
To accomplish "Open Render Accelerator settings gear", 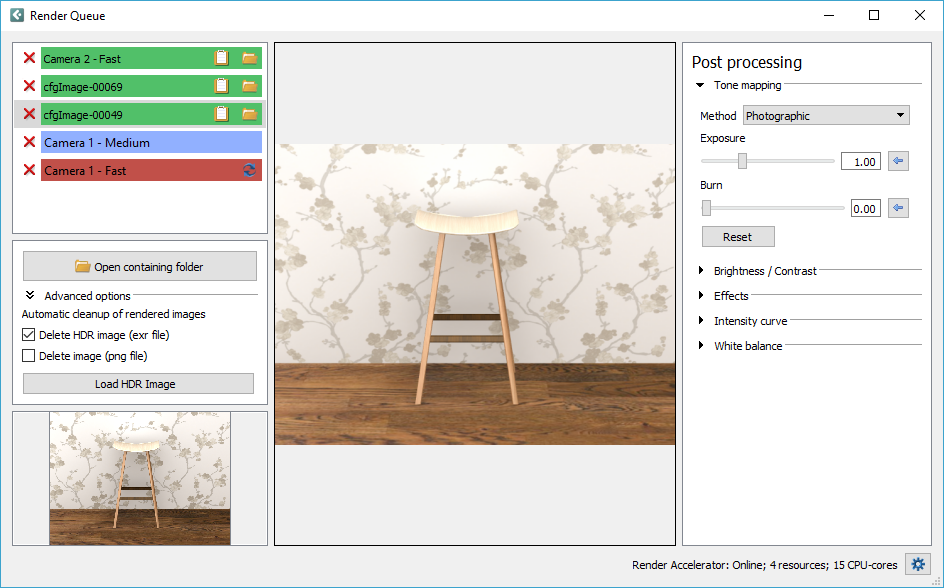I will pos(917,565).
